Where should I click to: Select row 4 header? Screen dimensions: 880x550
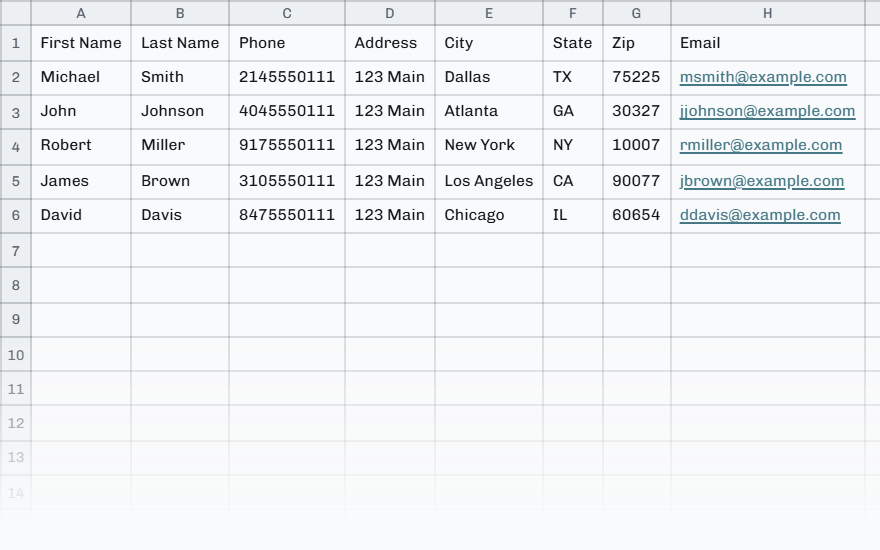coord(16,146)
